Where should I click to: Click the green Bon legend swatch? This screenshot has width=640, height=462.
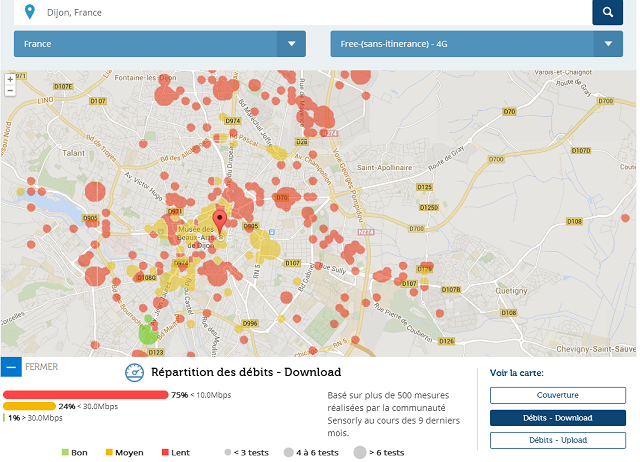tap(66, 453)
